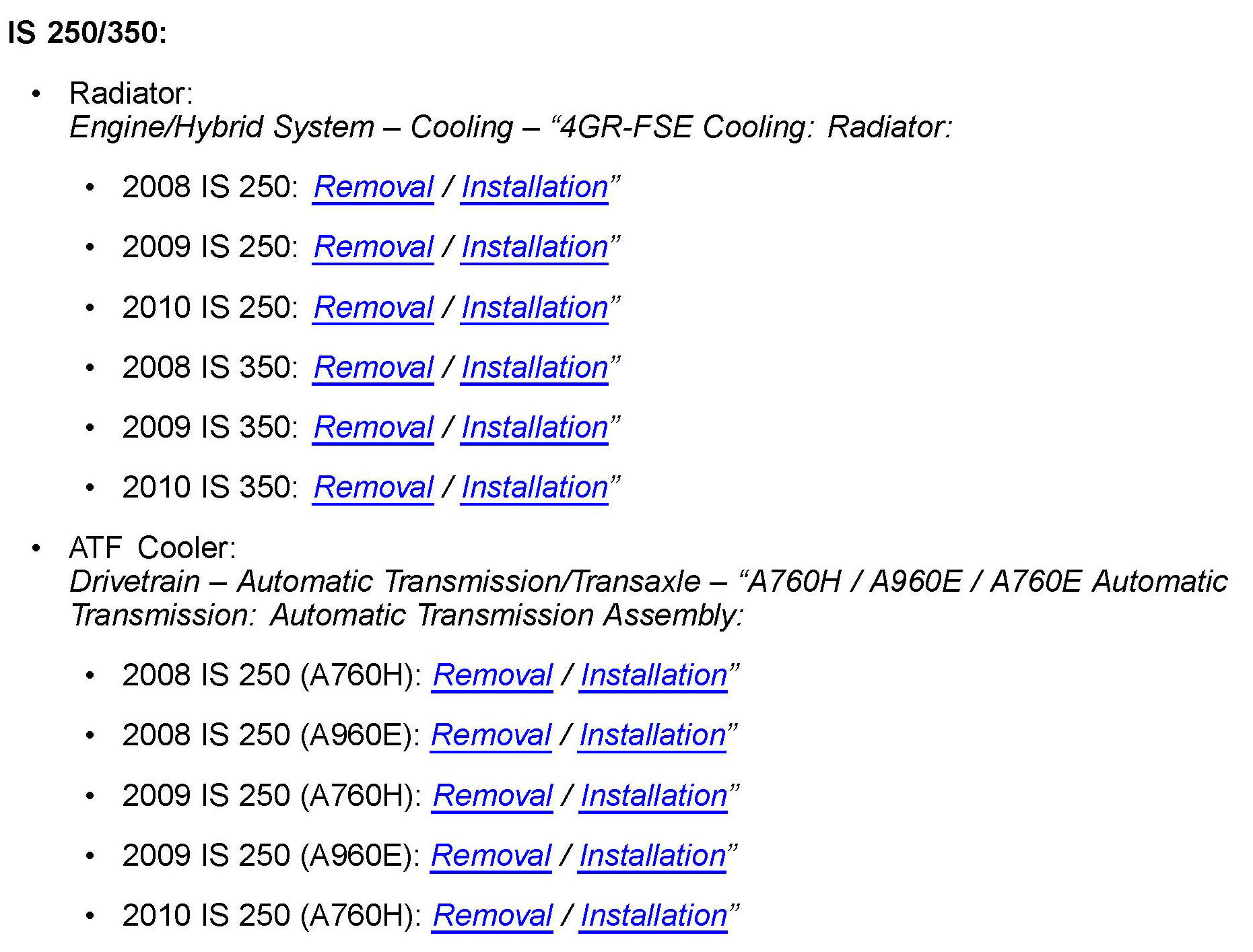Select 2009 IS 250 (A960E) Installation link

[652, 856]
